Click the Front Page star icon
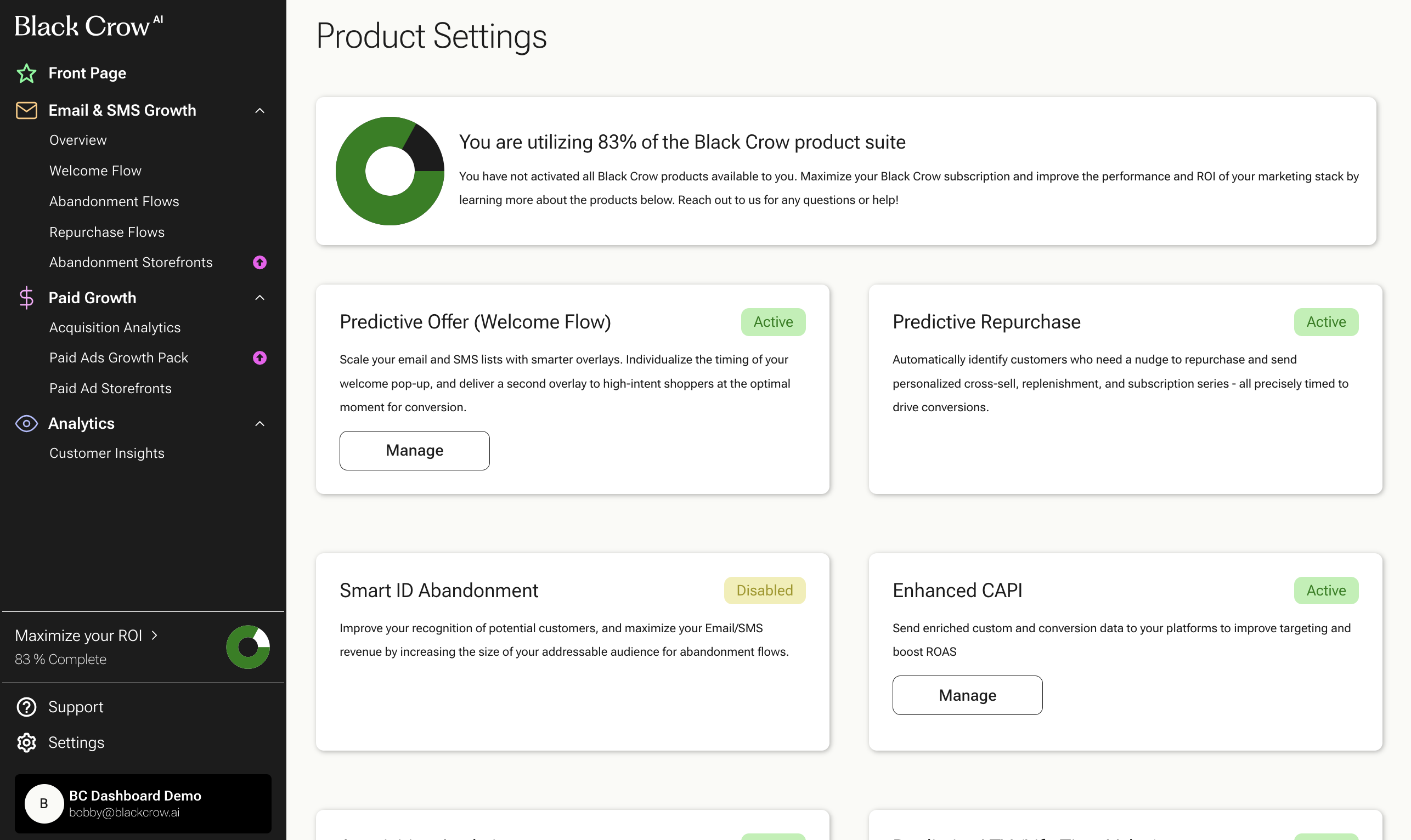Screen dimensions: 1411x840 click(26, 73)
